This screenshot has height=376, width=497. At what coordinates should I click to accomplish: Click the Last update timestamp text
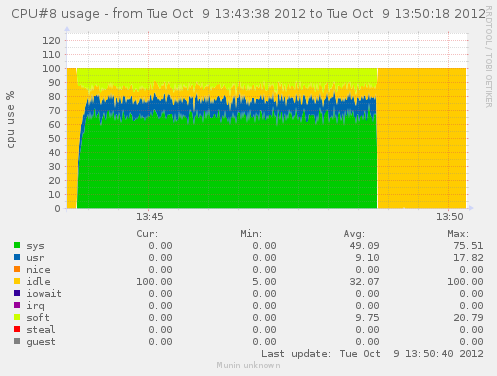[x=372, y=354]
